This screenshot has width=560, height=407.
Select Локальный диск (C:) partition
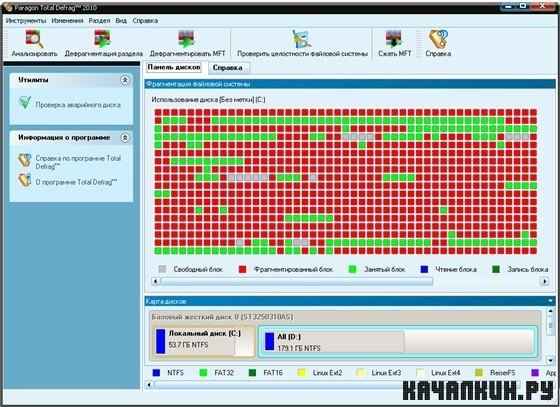click(x=204, y=341)
